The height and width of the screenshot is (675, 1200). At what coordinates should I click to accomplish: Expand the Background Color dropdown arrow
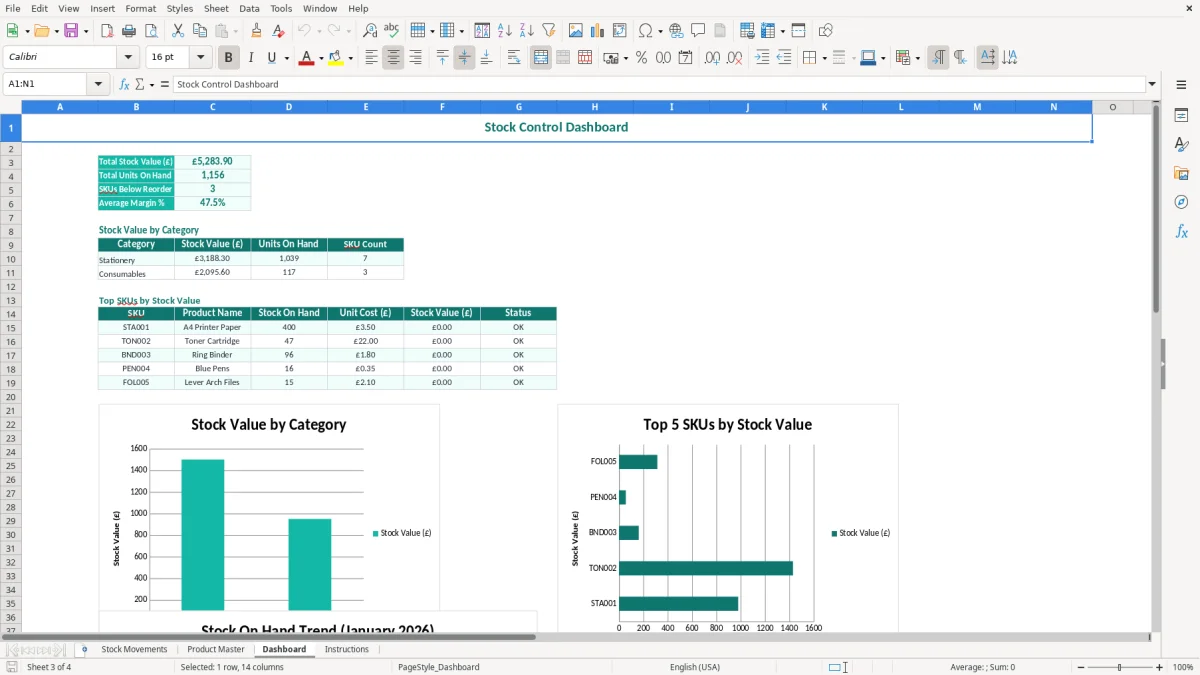(x=351, y=58)
